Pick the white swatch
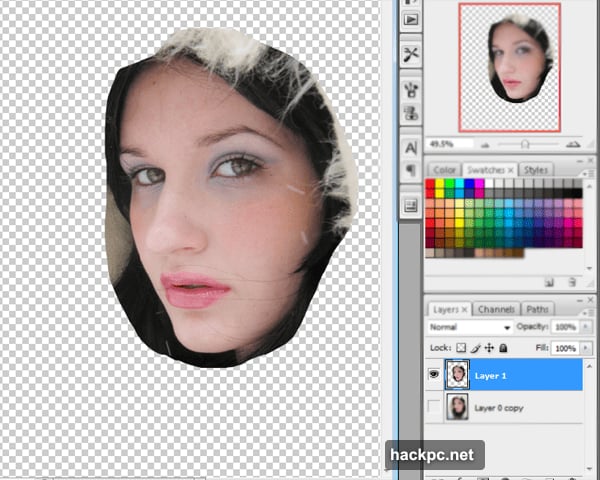Image resolution: width=600 pixels, height=480 pixels. click(489, 184)
